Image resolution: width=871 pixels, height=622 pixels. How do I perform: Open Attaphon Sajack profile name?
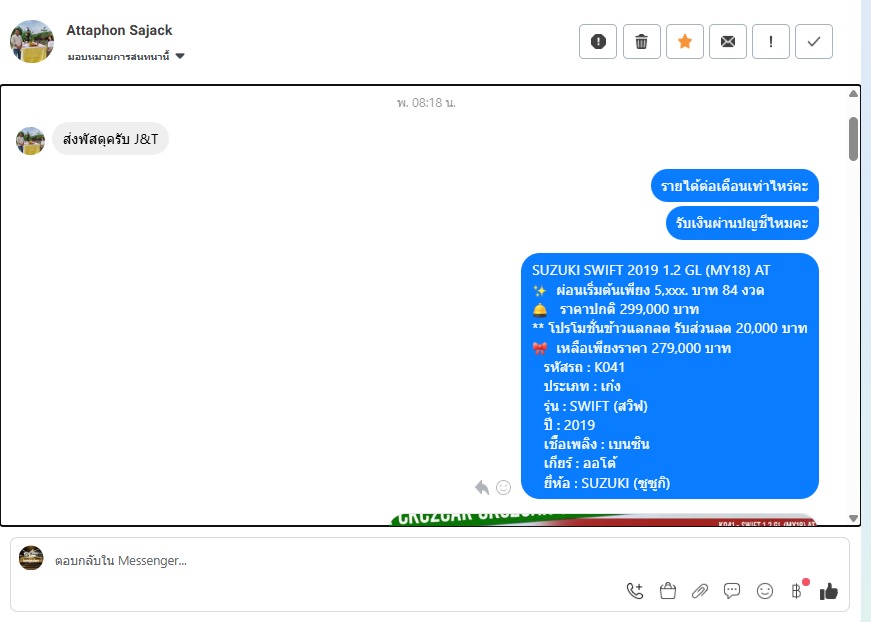click(x=119, y=31)
